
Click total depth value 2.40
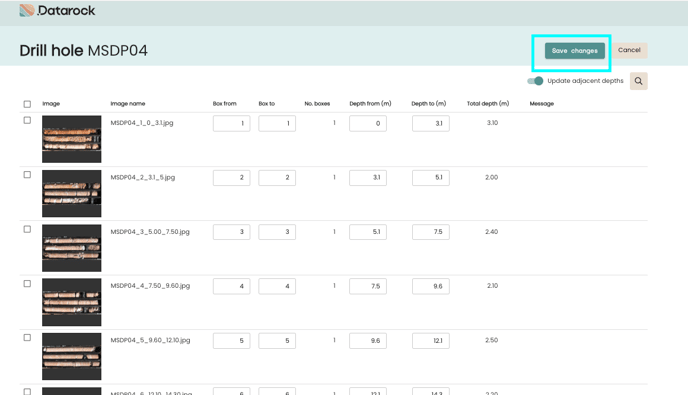[491, 232]
